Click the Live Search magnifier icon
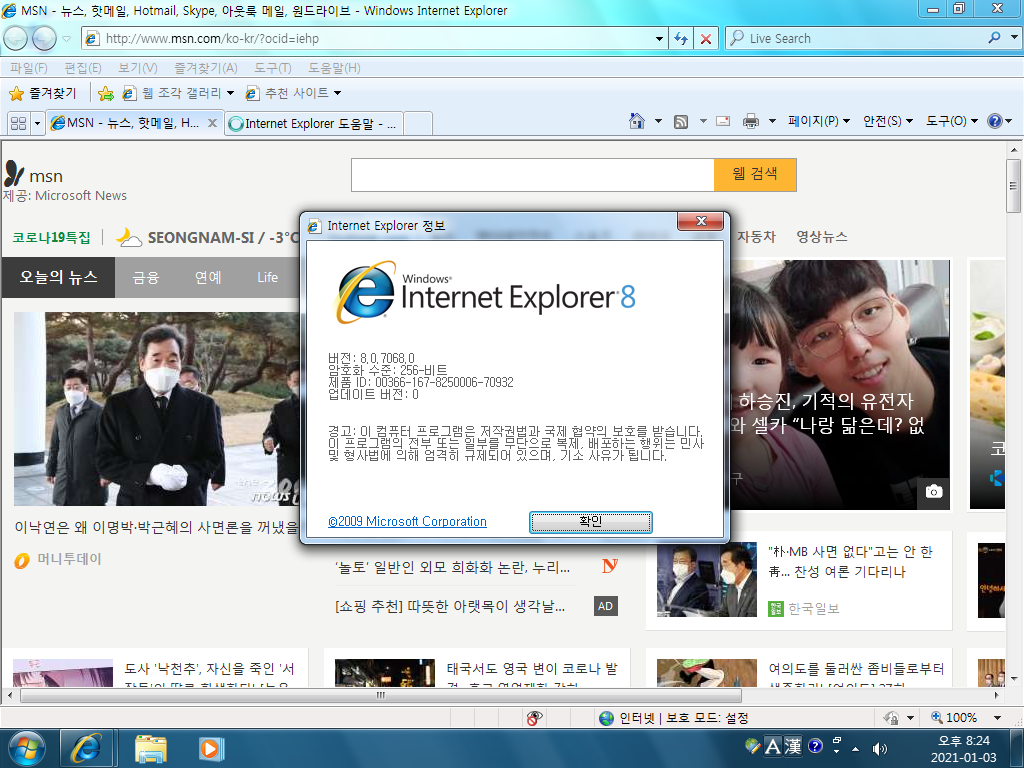1024x768 pixels. tap(994, 38)
